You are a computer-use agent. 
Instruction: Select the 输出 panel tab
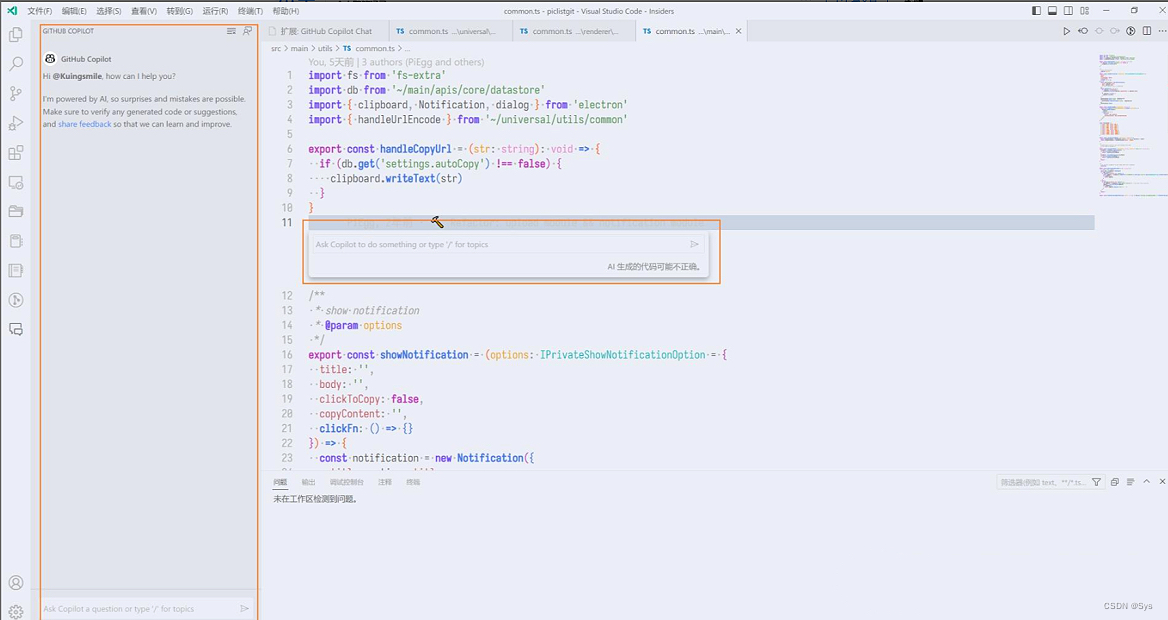point(308,482)
